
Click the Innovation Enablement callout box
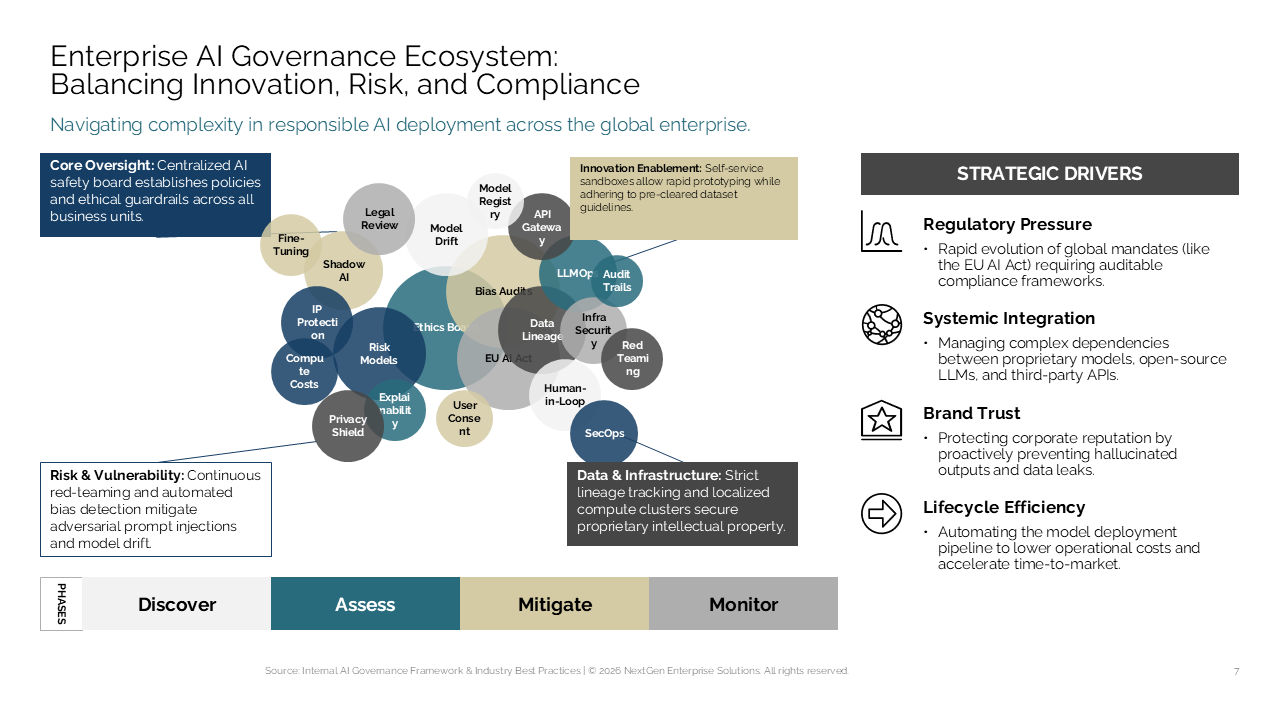[683, 198]
